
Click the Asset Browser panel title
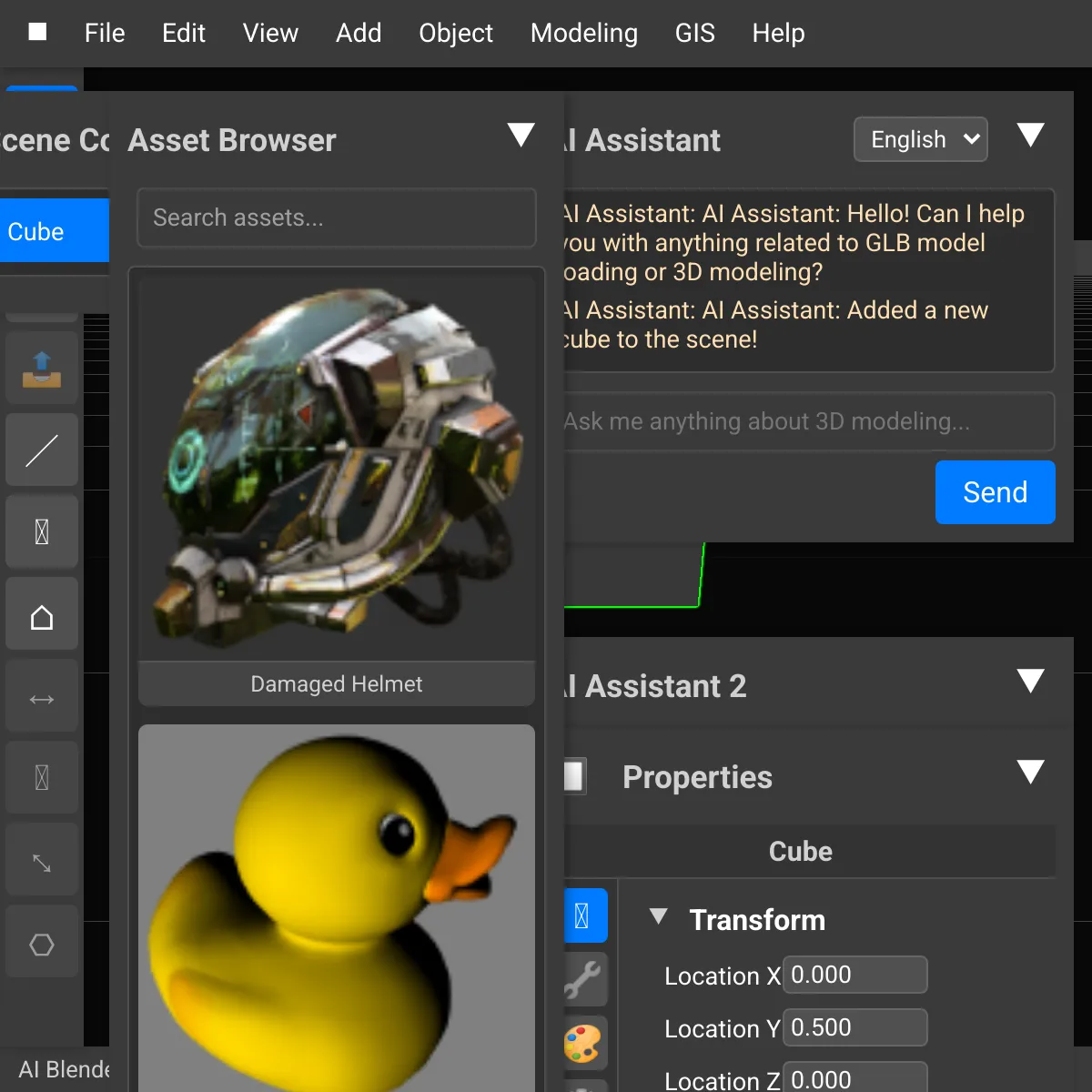click(x=232, y=140)
